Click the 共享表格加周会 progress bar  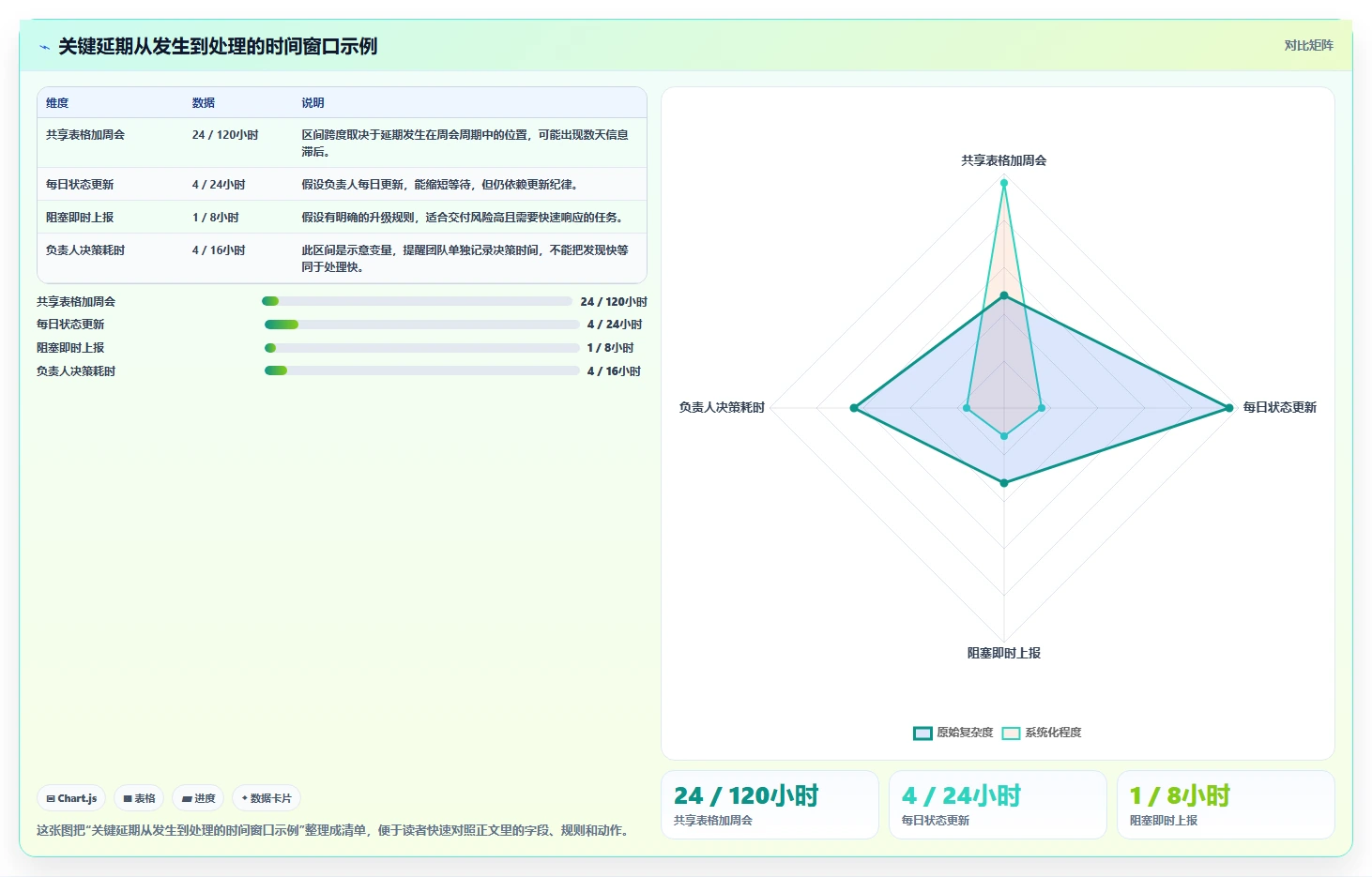[x=417, y=301]
